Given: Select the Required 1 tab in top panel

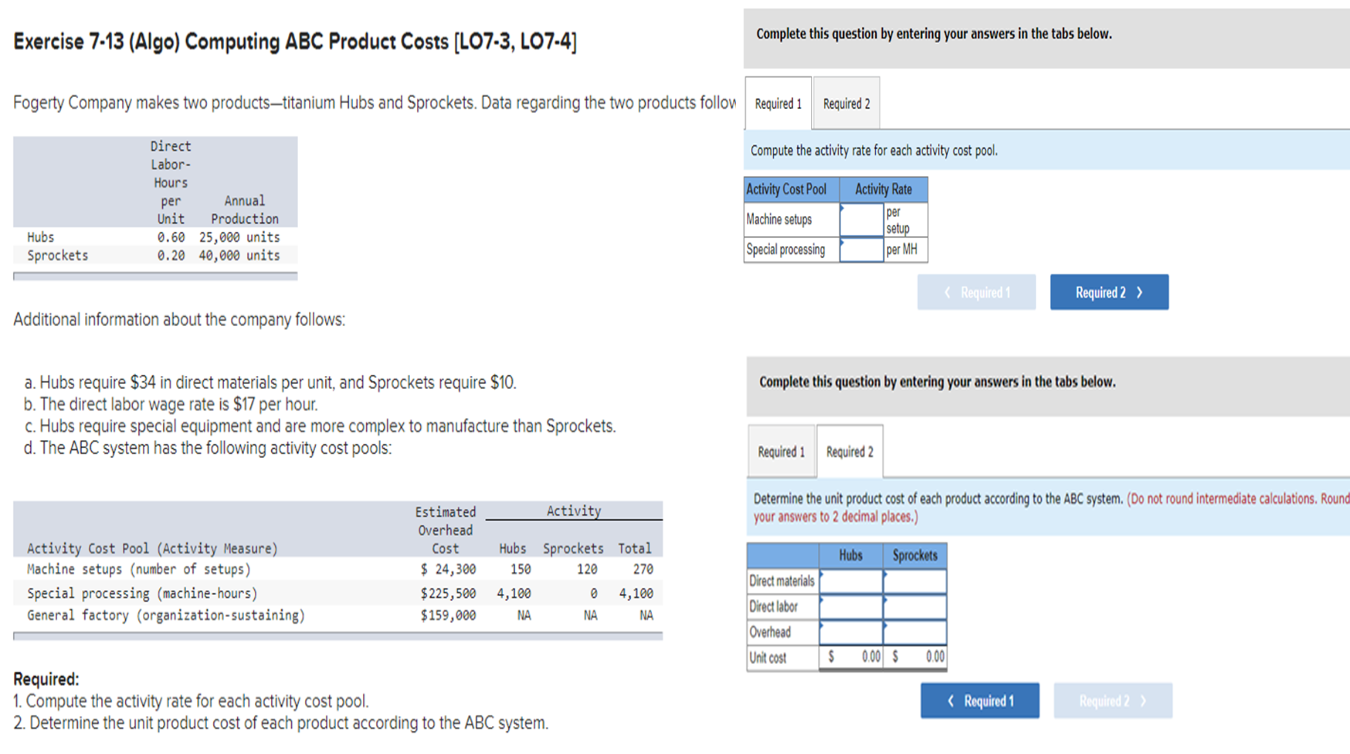Looking at the screenshot, I should (x=778, y=103).
